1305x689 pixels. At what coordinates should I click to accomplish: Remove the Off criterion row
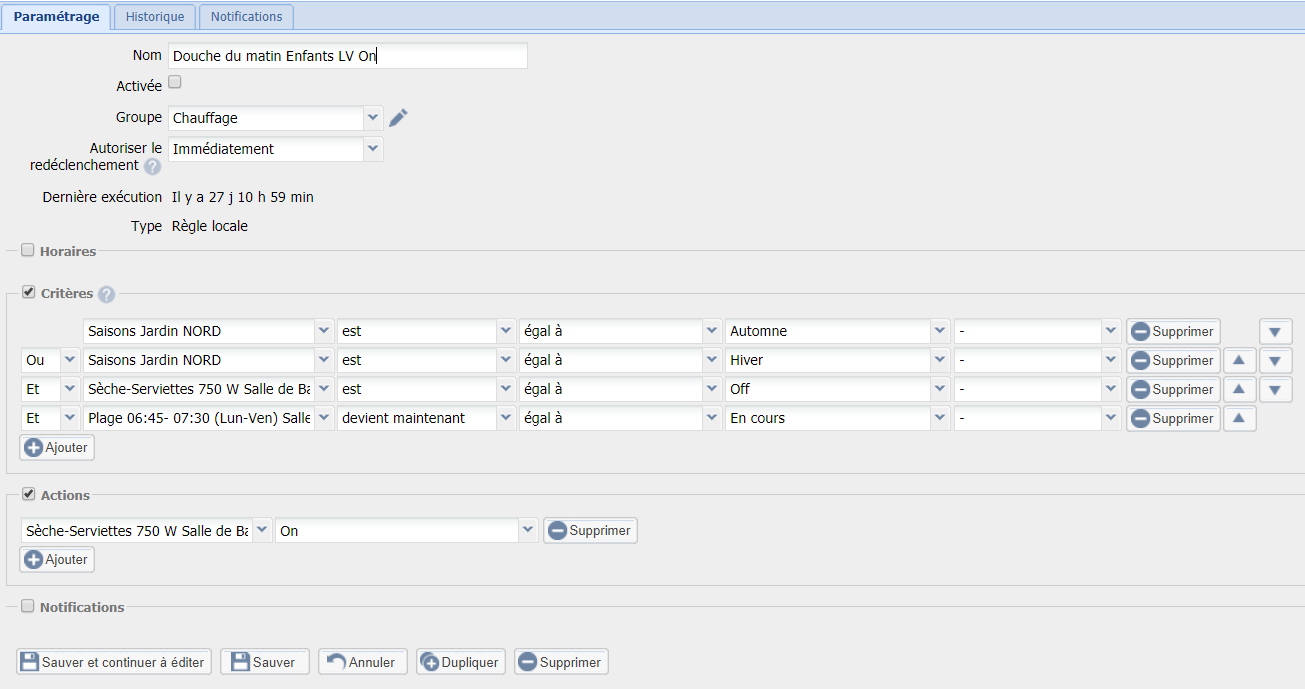(1173, 389)
